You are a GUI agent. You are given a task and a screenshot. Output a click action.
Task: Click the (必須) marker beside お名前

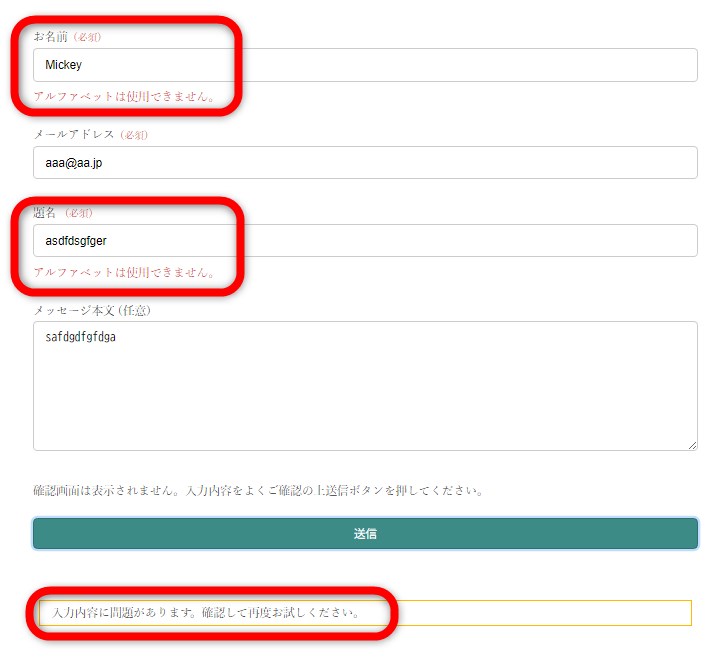[x=87, y=37]
